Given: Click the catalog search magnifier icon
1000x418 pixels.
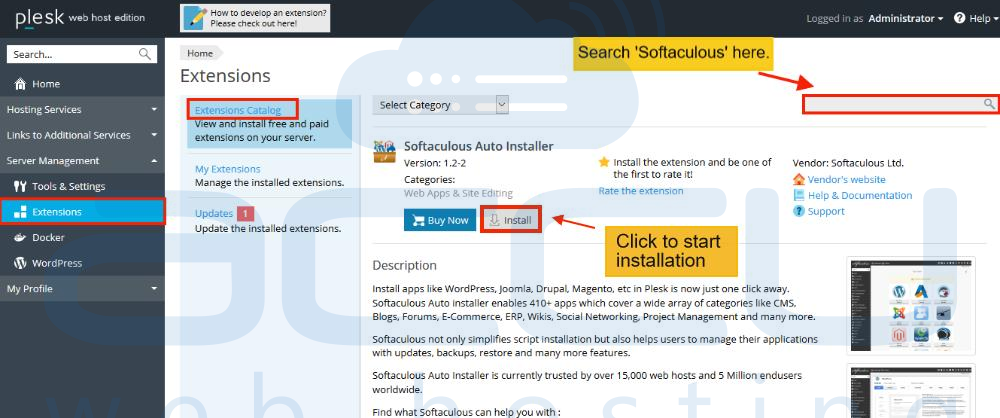Looking at the screenshot, I should tap(989, 104).
